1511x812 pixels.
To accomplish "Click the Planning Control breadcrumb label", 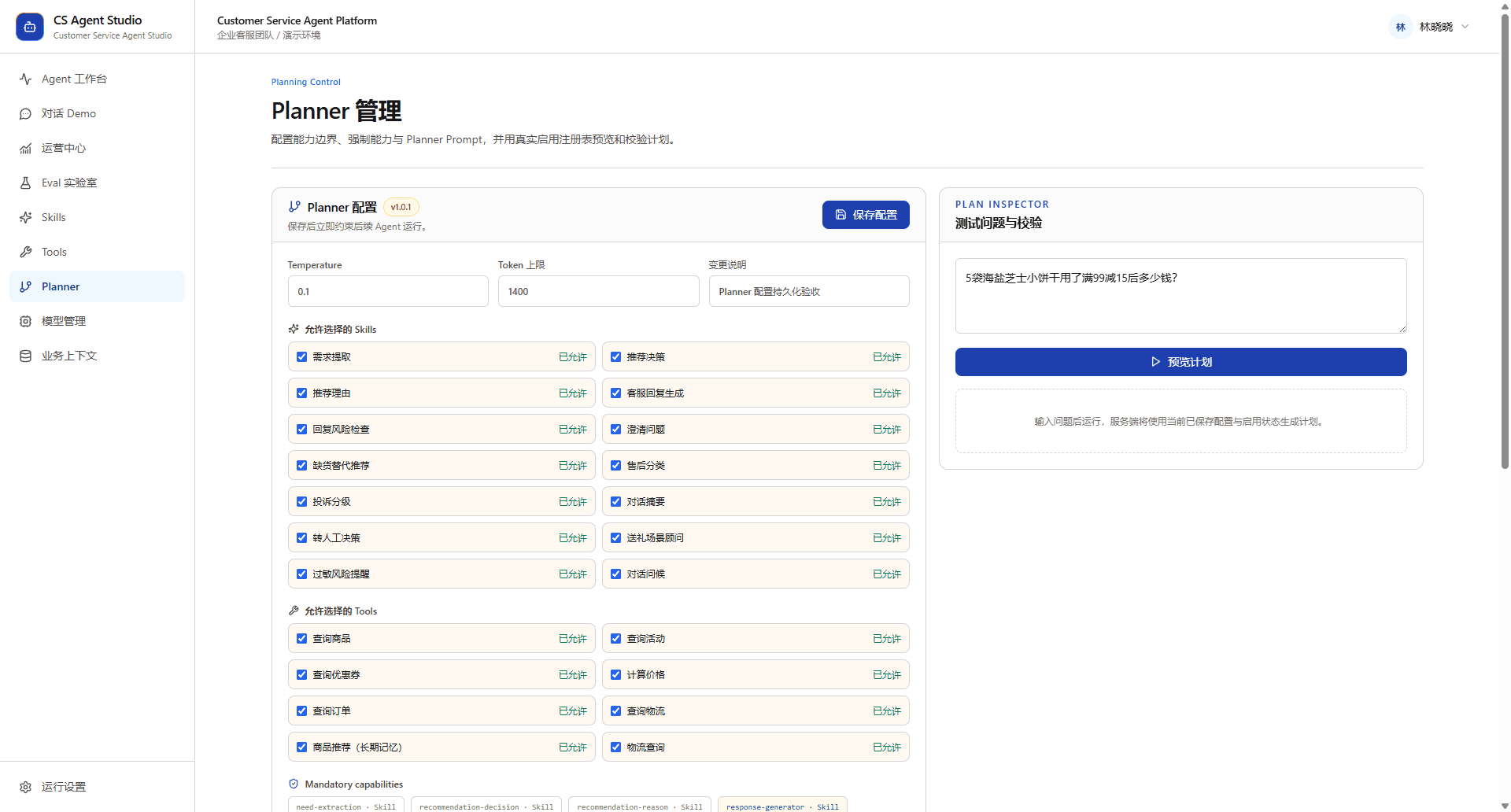I will (x=306, y=82).
